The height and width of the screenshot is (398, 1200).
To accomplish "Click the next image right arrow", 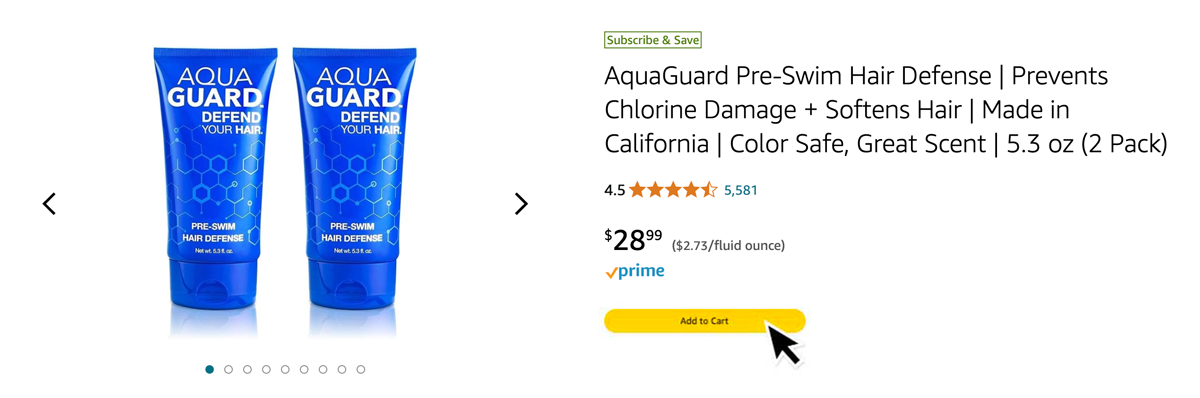I will 521,204.
